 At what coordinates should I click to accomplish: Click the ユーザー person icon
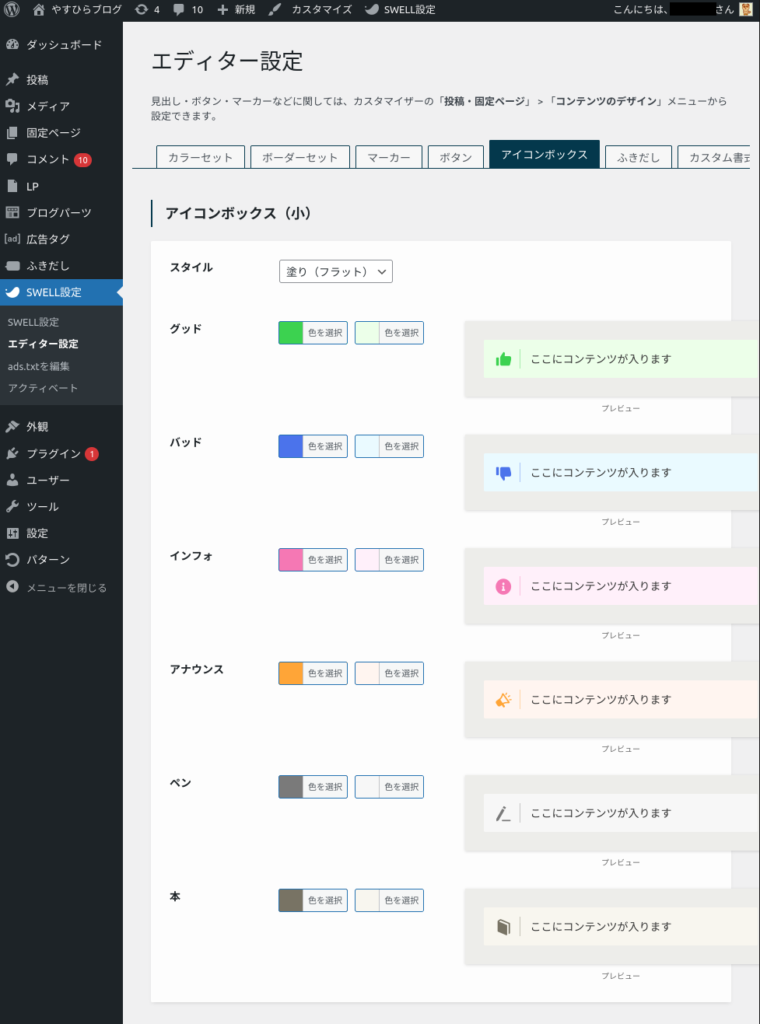coord(12,480)
